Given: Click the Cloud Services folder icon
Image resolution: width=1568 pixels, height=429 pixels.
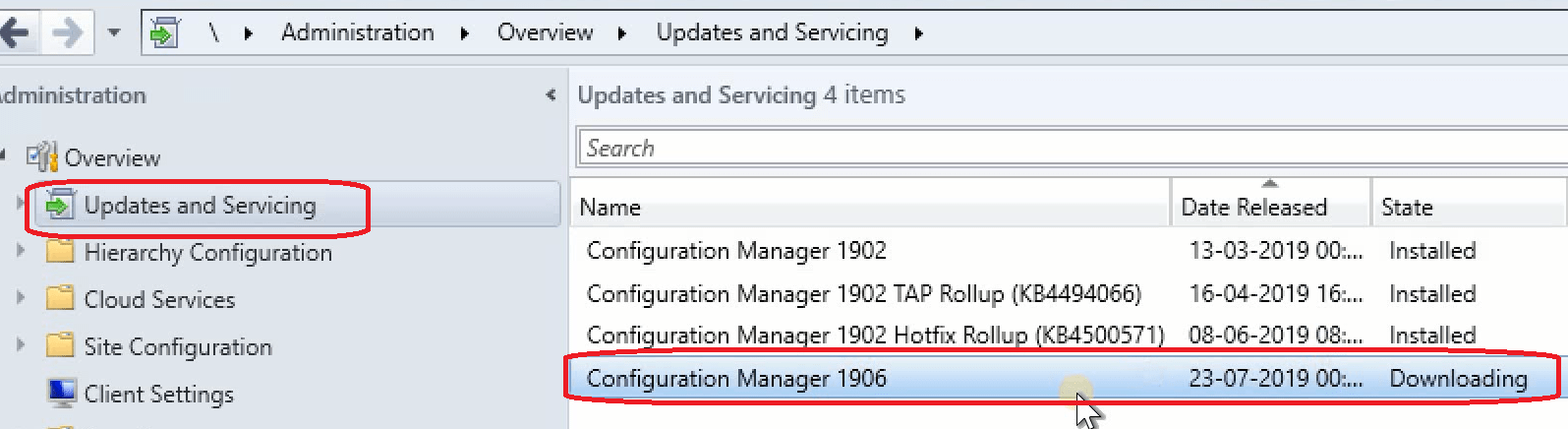Looking at the screenshot, I should point(61,298).
